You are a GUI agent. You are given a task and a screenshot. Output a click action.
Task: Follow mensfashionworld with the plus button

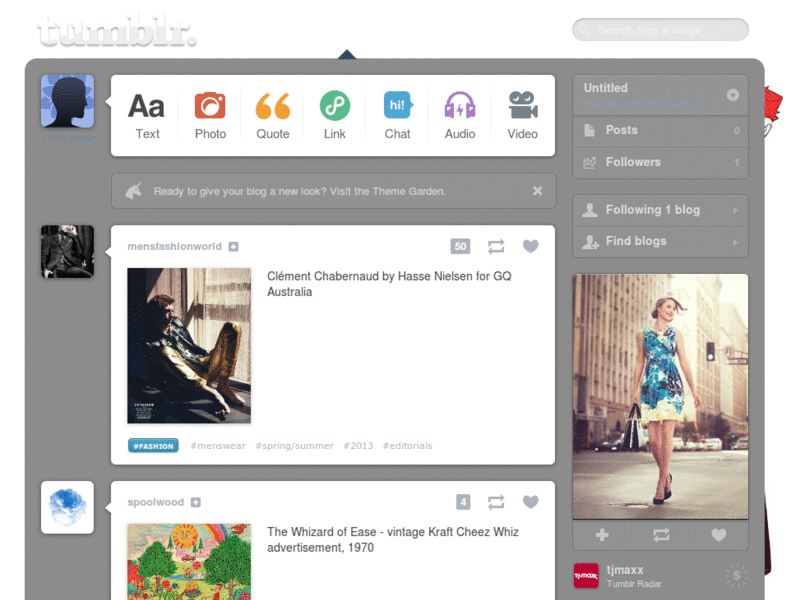coord(233,247)
